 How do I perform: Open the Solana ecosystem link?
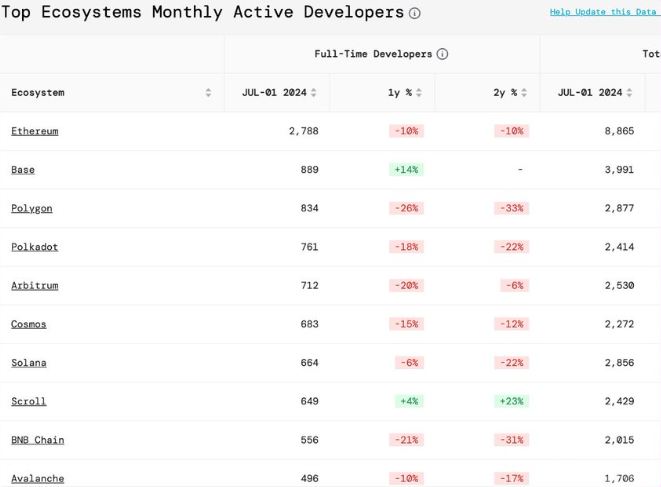coord(29,363)
